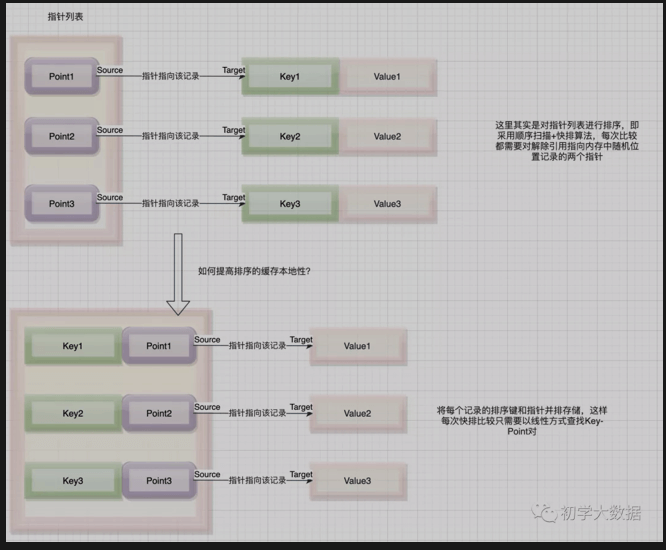This screenshot has width=666, height=550.
Task: Click the standalone Value3 box in lower diagram
Action: pyautogui.click(x=358, y=481)
